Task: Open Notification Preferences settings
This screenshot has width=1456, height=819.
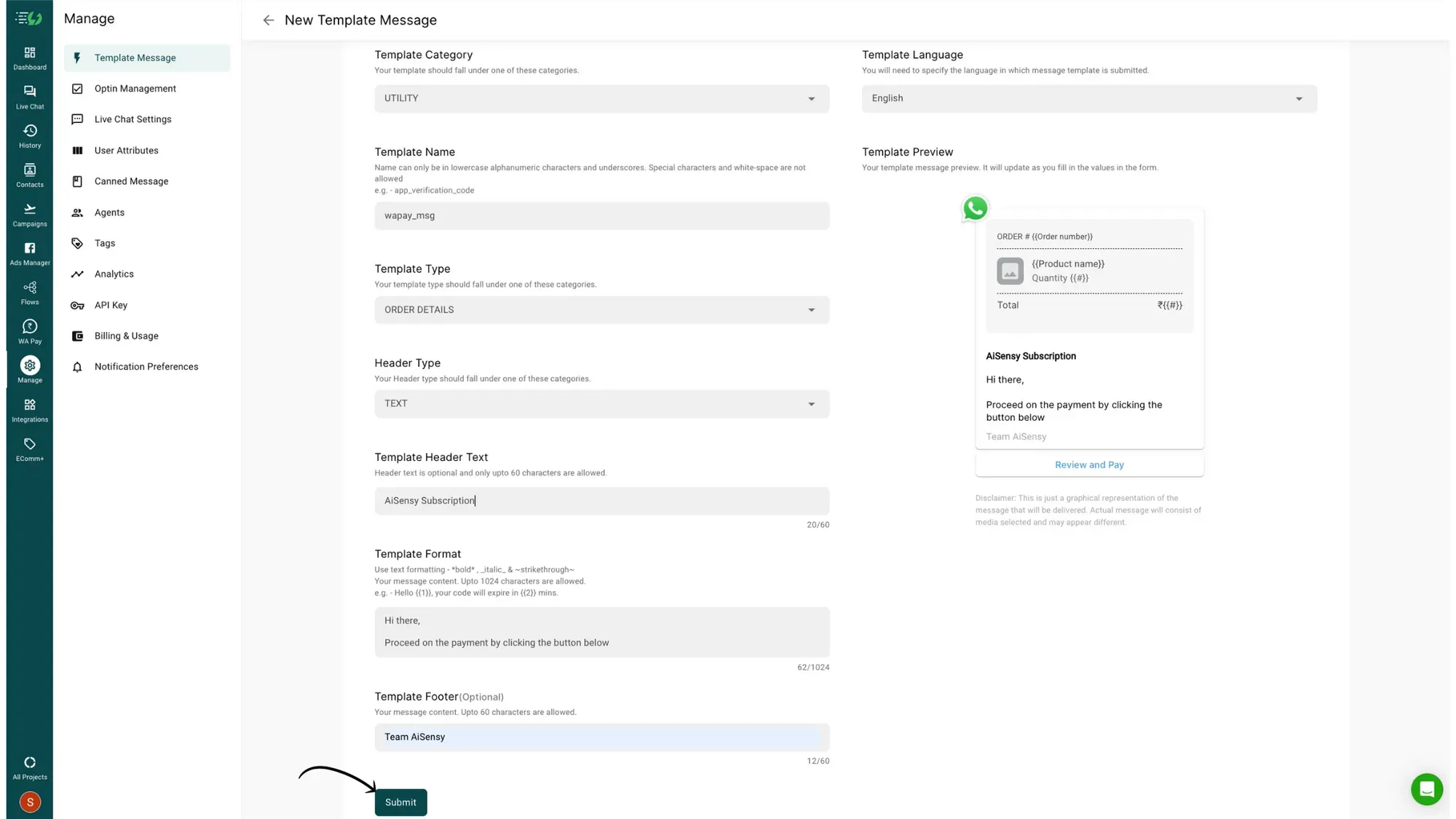Action: coord(146,366)
